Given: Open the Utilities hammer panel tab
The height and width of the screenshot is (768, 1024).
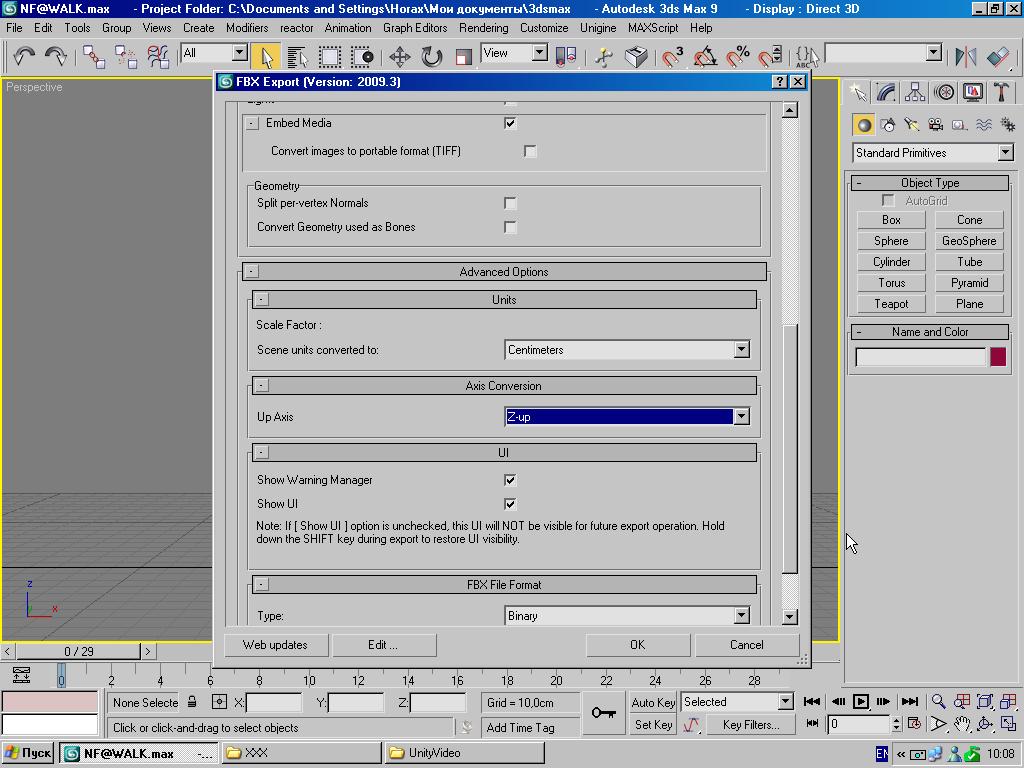Looking at the screenshot, I should click(1001, 92).
